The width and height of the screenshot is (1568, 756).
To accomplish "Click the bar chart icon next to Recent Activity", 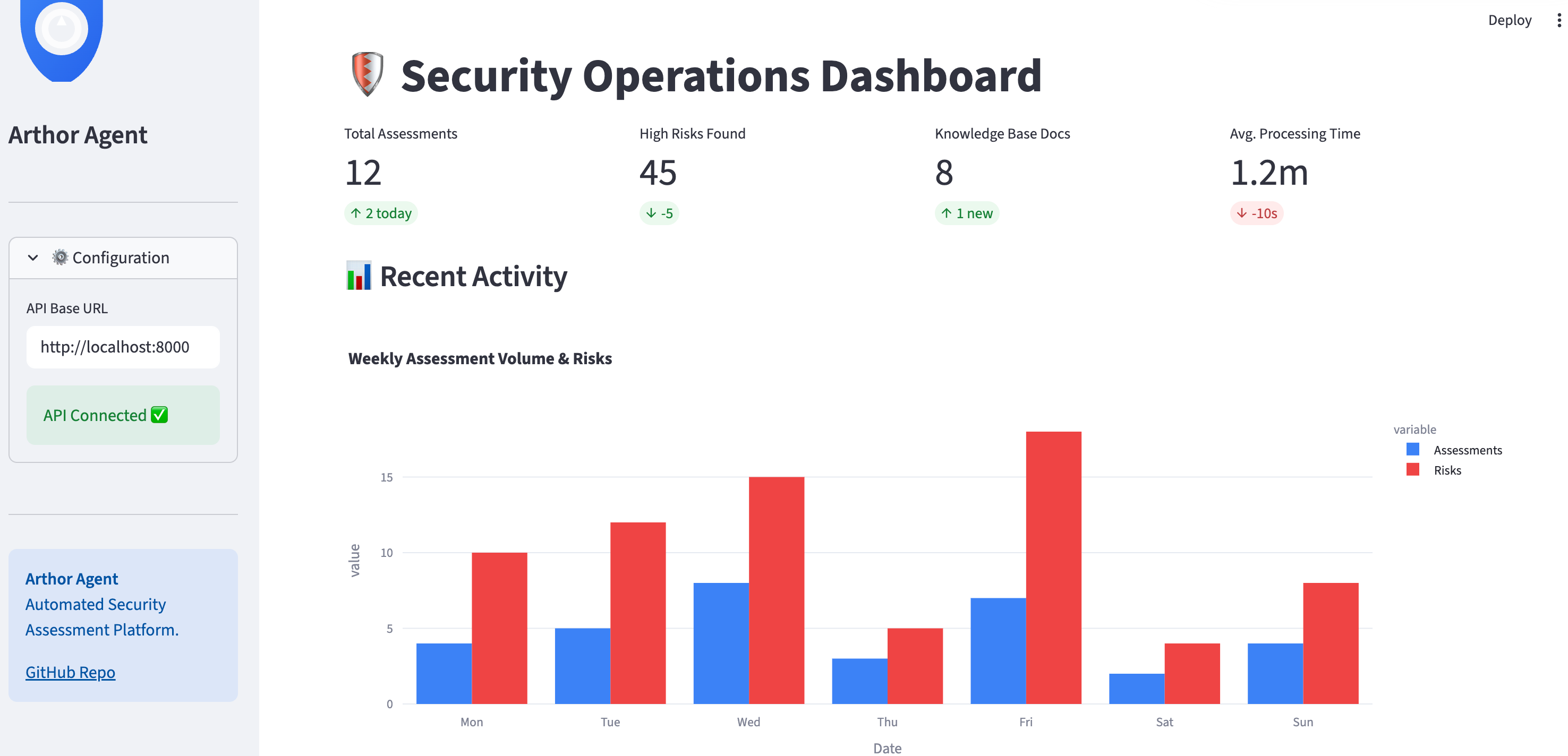I will (x=359, y=276).
